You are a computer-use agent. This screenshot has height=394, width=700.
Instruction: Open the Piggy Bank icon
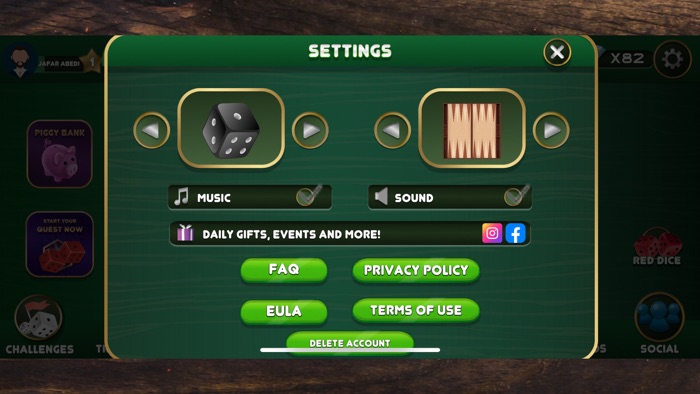pyautogui.click(x=59, y=153)
